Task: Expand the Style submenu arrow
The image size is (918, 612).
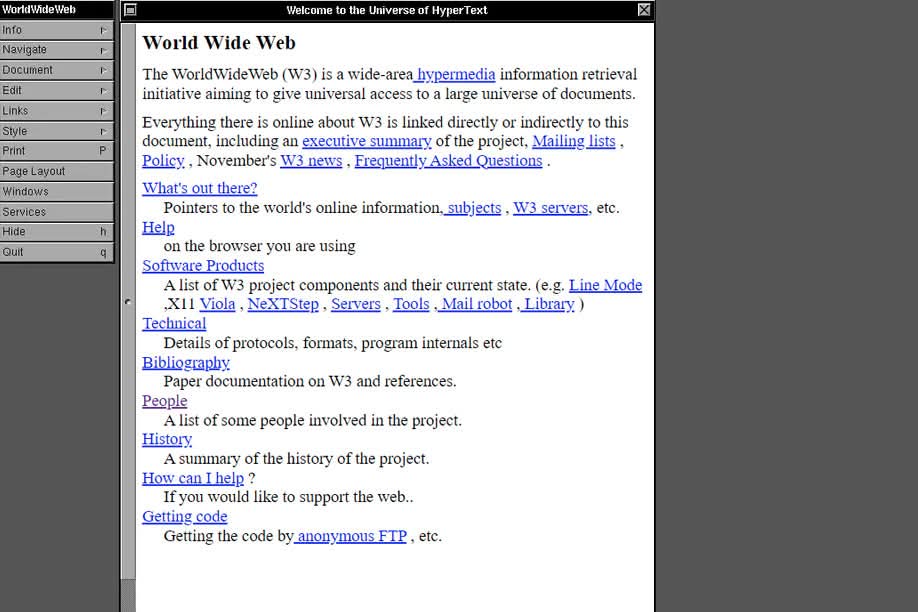Action: pos(103,131)
